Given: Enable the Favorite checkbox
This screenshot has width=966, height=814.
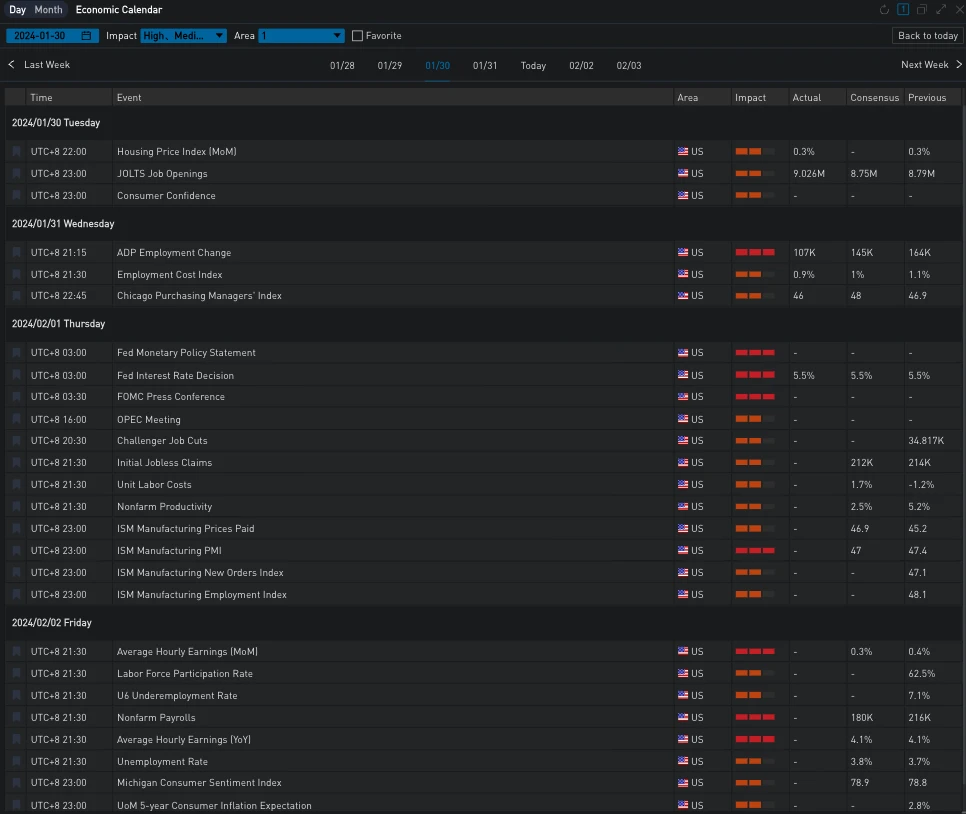Looking at the screenshot, I should (x=358, y=36).
